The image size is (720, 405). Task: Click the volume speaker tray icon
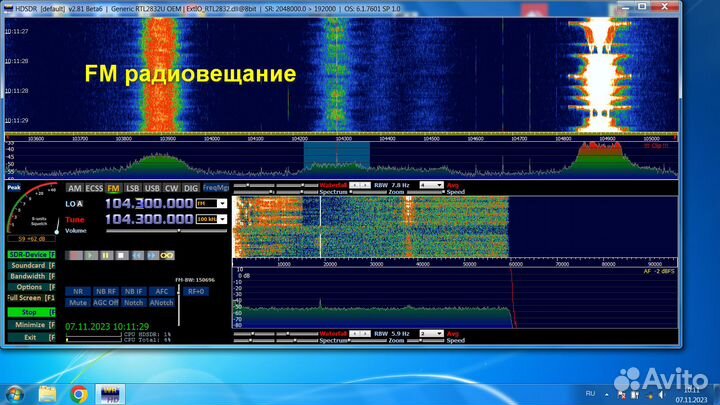(661, 395)
